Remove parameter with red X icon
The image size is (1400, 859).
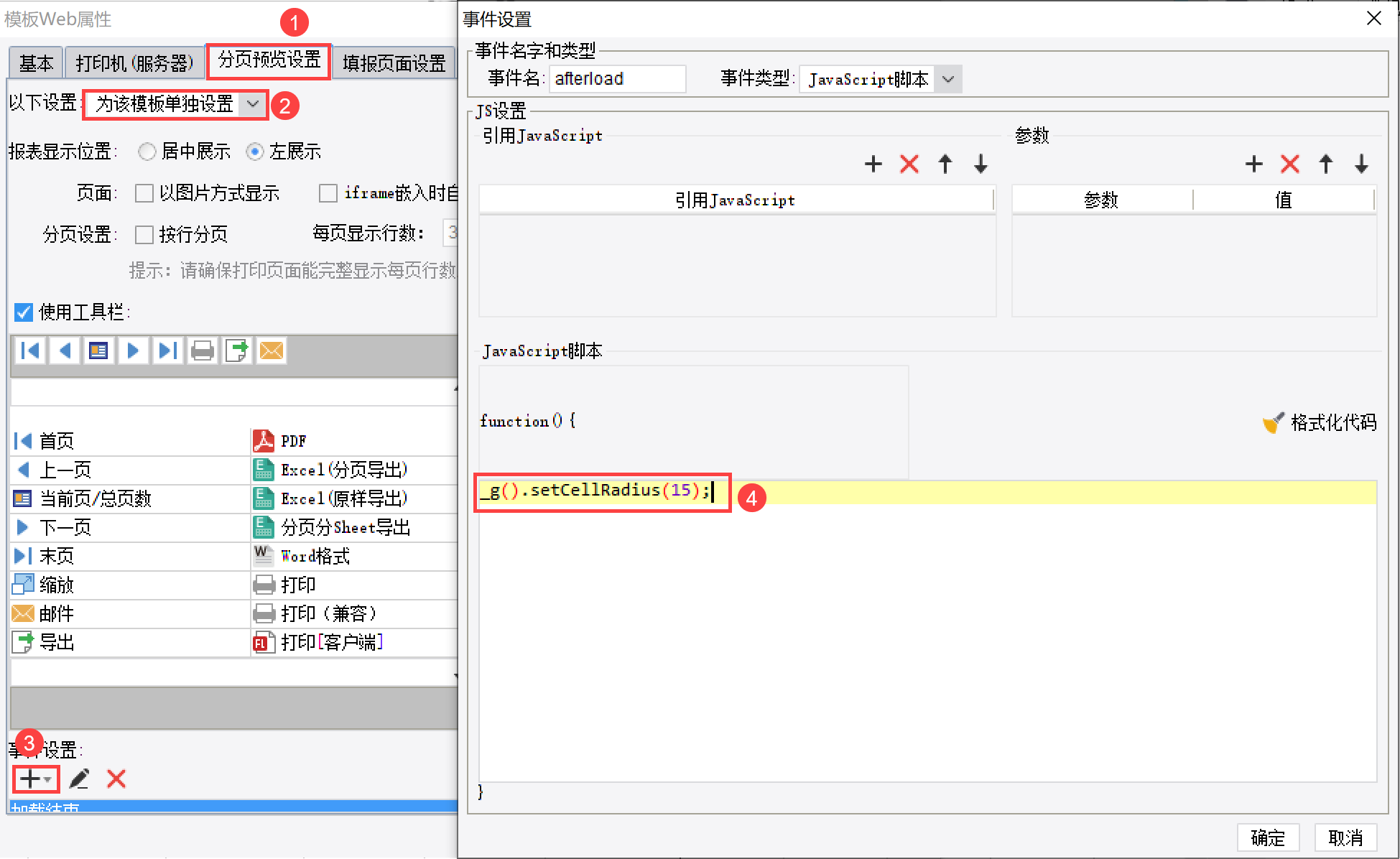click(x=1289, y=164)
